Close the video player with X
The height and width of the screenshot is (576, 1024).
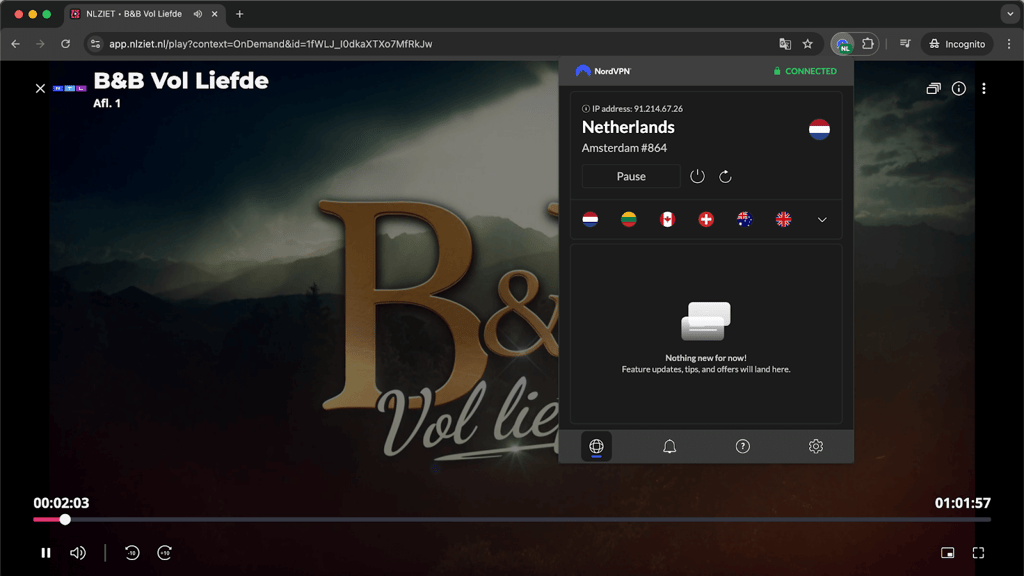40,88
